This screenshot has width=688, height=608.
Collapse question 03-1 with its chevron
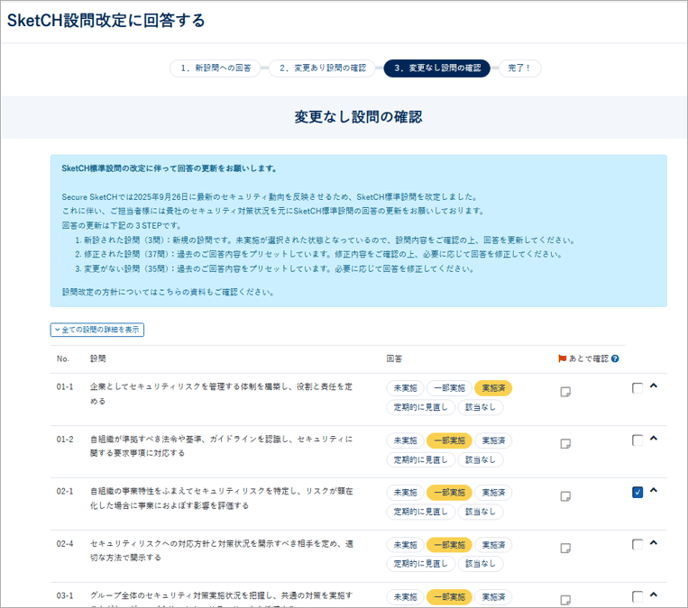[x=653, y=595]
